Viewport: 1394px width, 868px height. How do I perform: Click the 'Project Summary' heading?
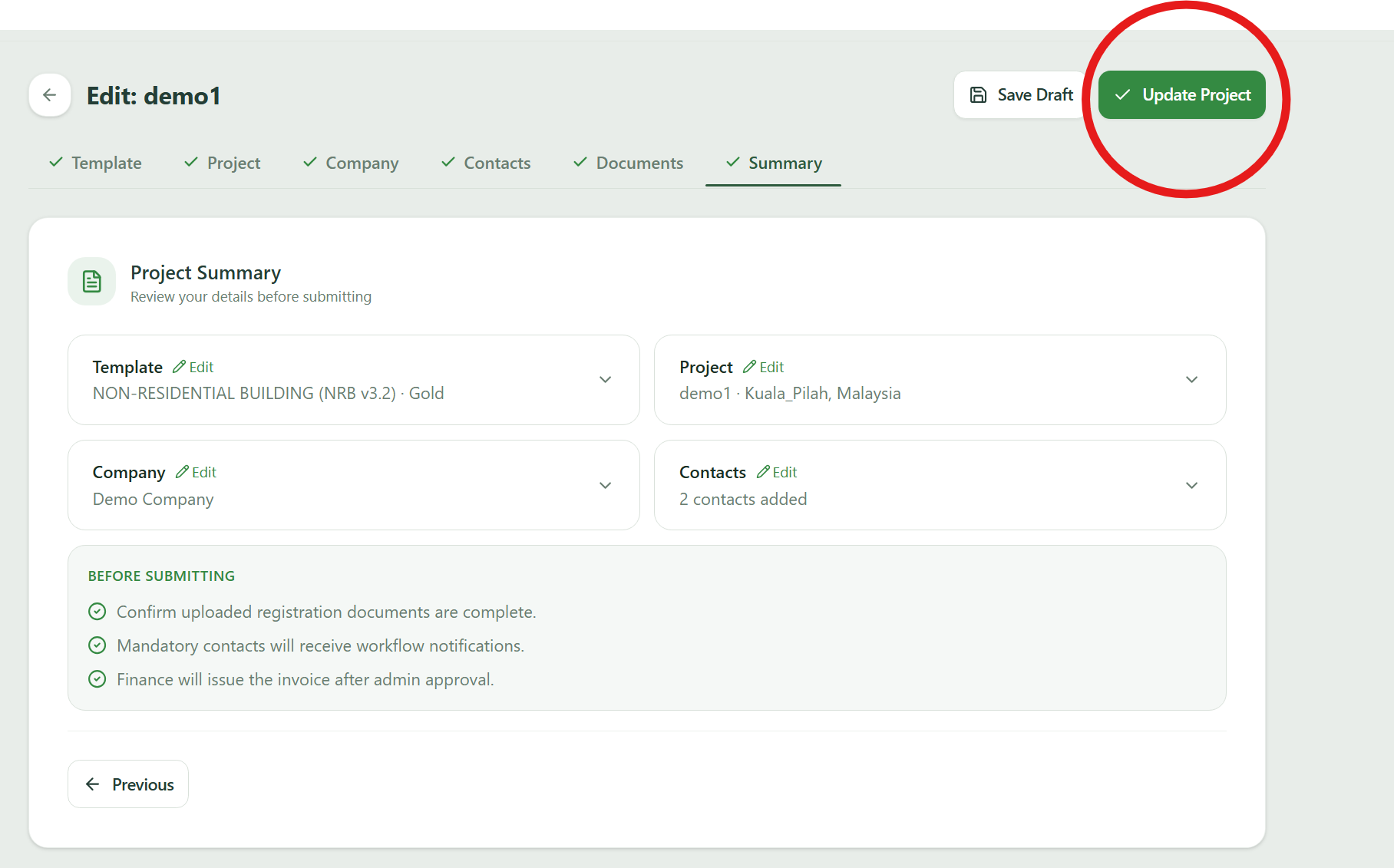tap(206, 273)
